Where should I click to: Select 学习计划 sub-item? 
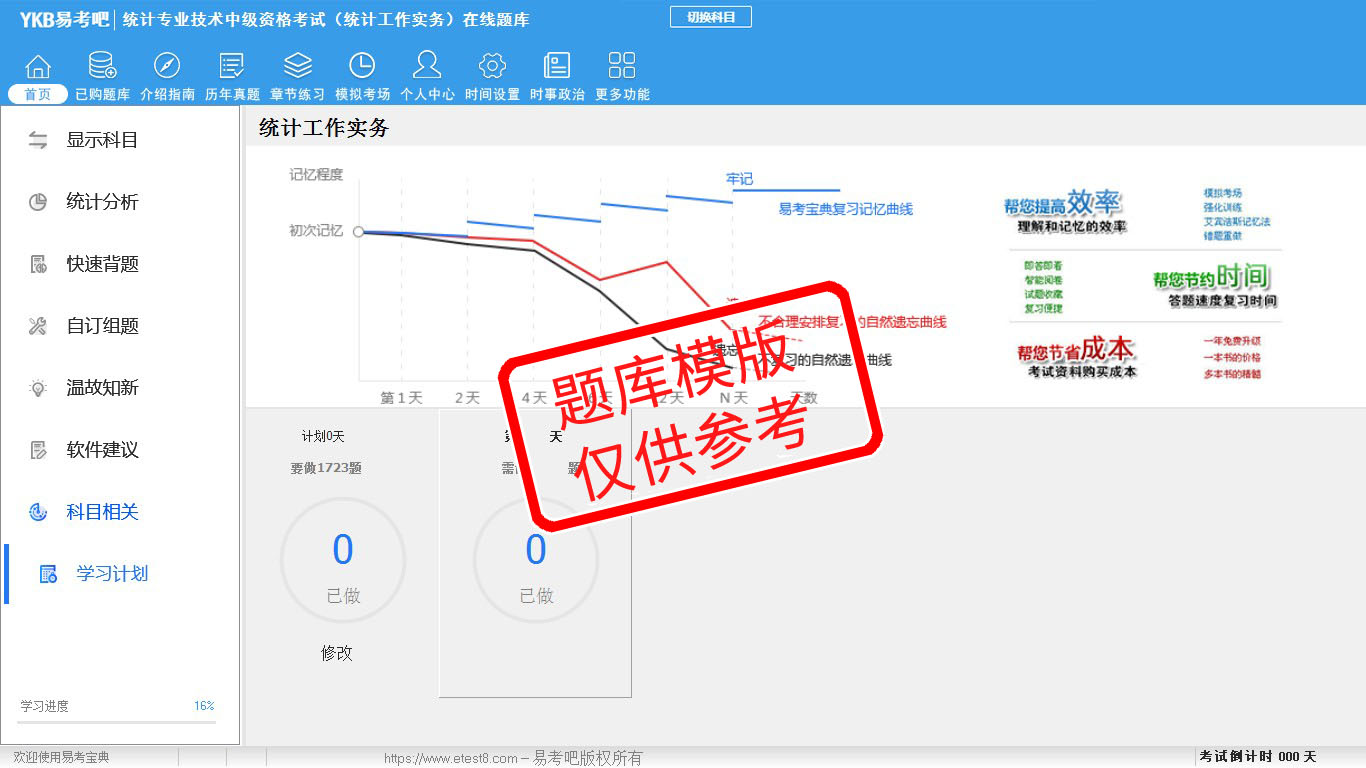[x=111, y=574]
